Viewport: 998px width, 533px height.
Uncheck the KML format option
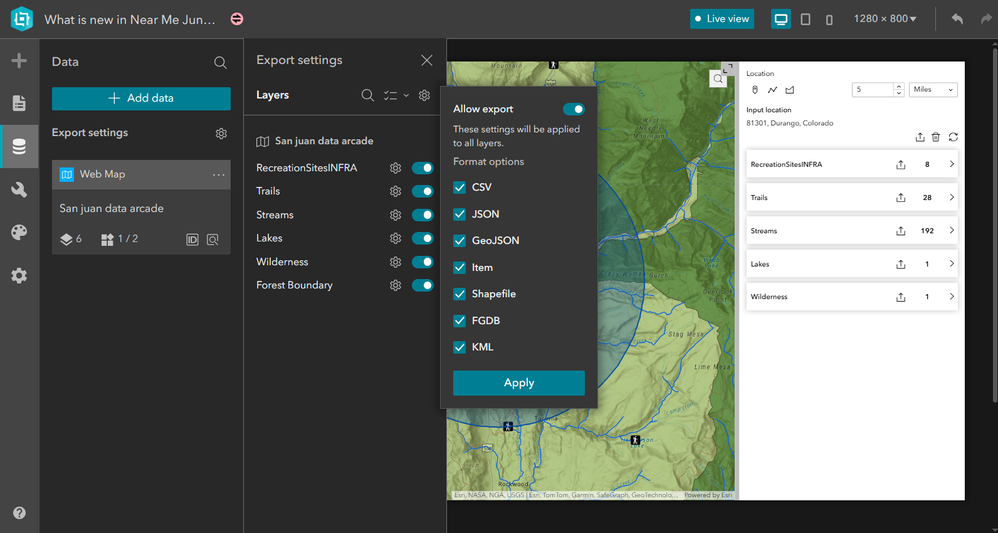tap(460, 347)
